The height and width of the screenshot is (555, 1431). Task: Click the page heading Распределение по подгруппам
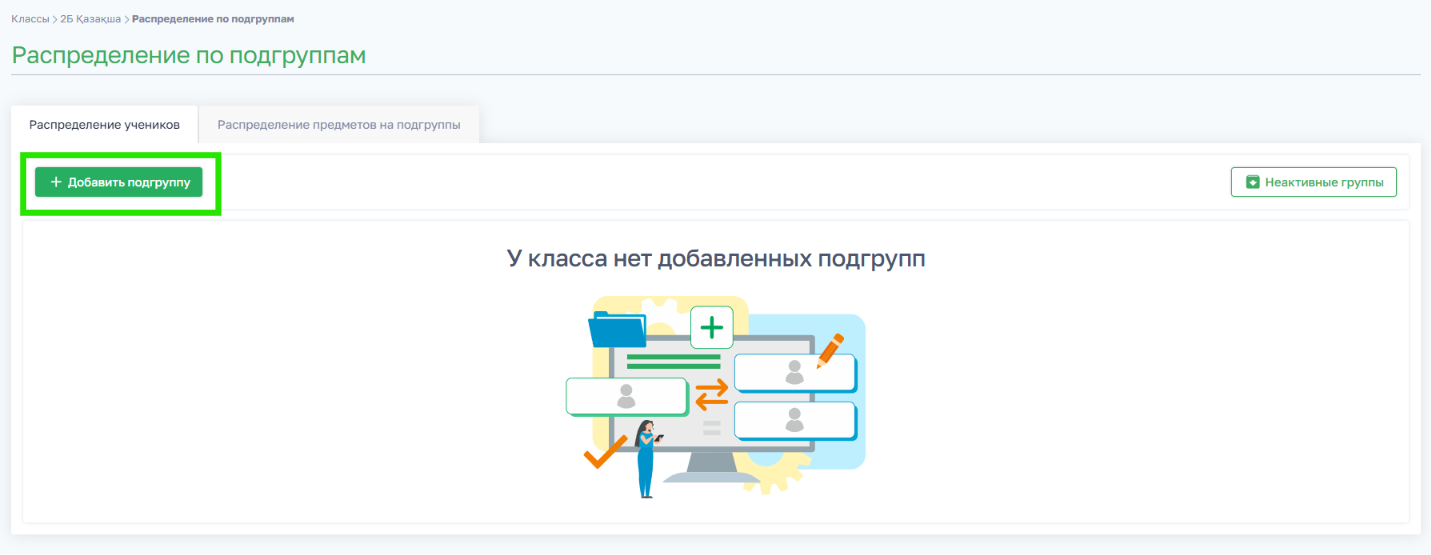(189, 55)
